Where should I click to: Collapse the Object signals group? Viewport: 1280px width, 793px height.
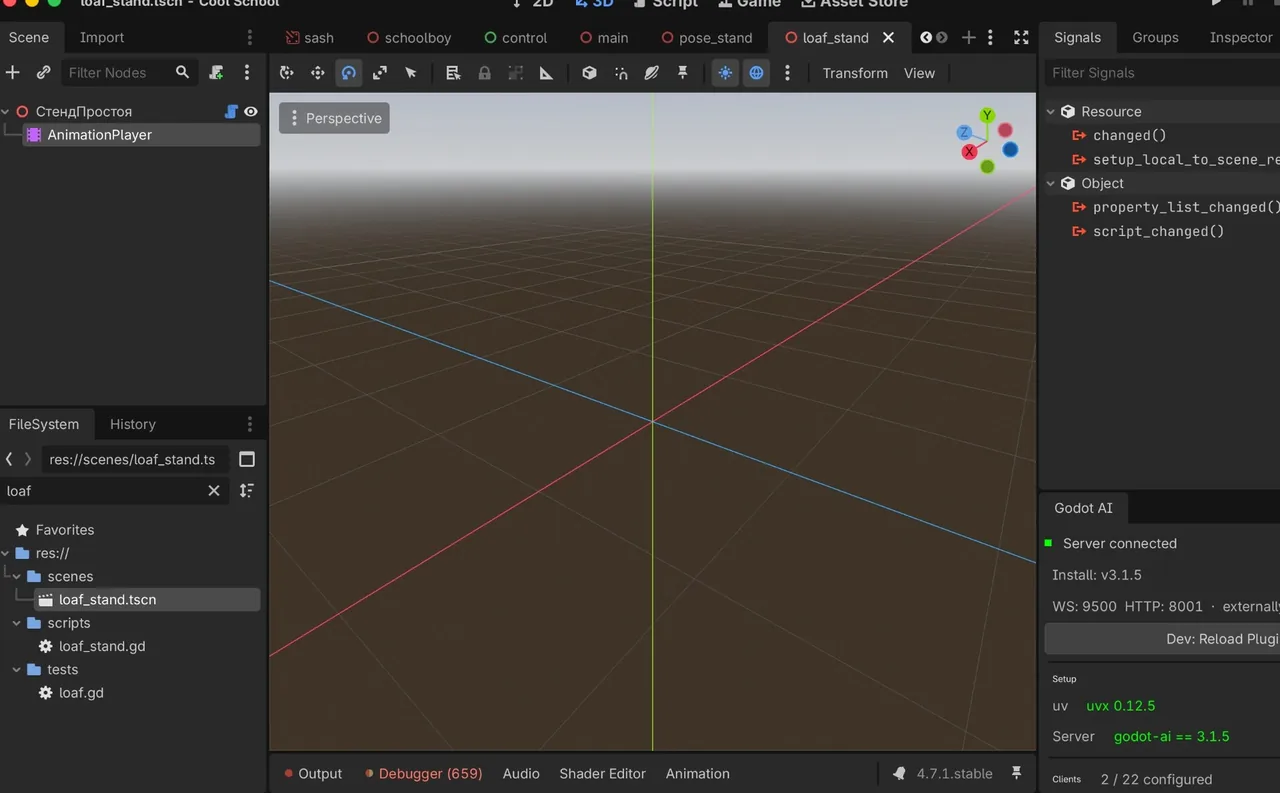click(1051, 184)
